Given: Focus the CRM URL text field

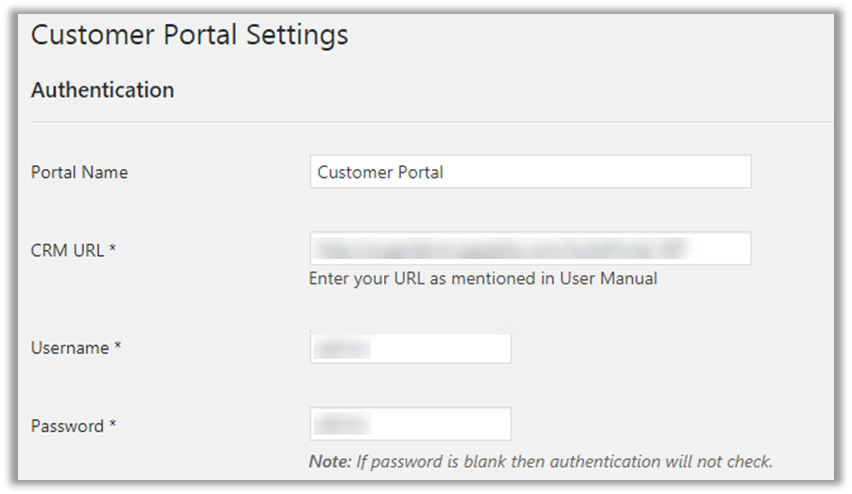Looking at the screenshot, I should 530,248.
